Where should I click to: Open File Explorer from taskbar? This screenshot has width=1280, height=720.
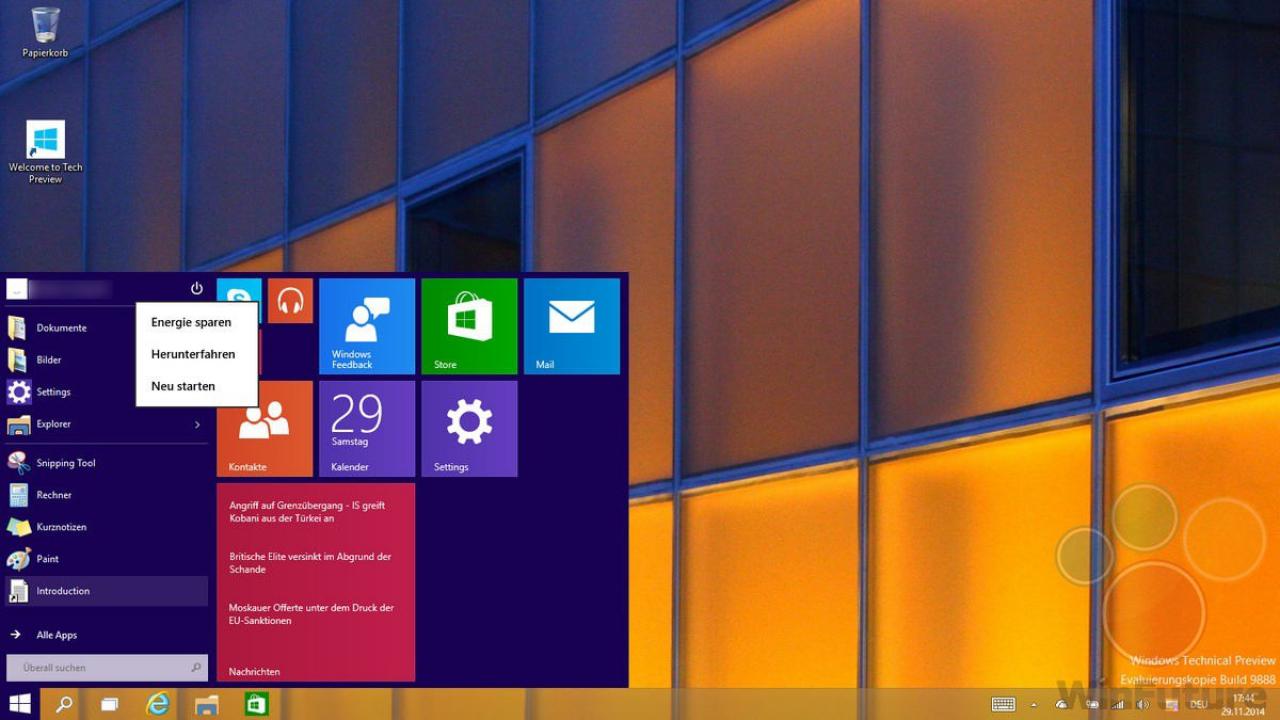click(207, 704)
